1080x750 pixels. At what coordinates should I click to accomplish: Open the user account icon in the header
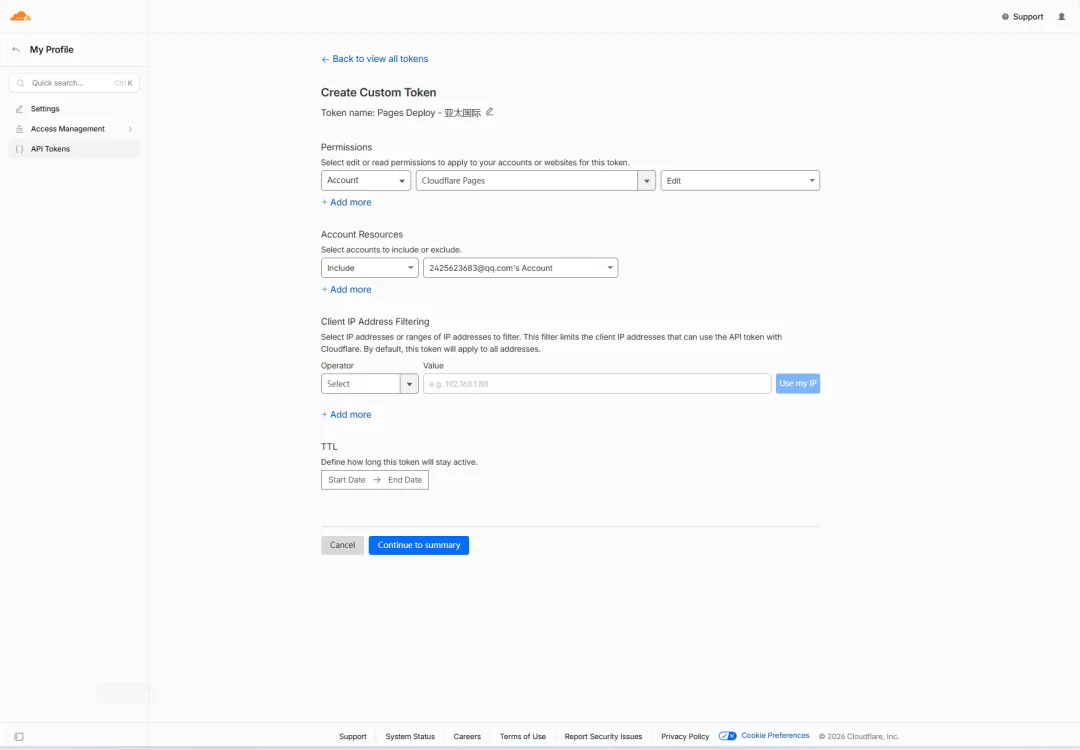(x=1061, y=17)
